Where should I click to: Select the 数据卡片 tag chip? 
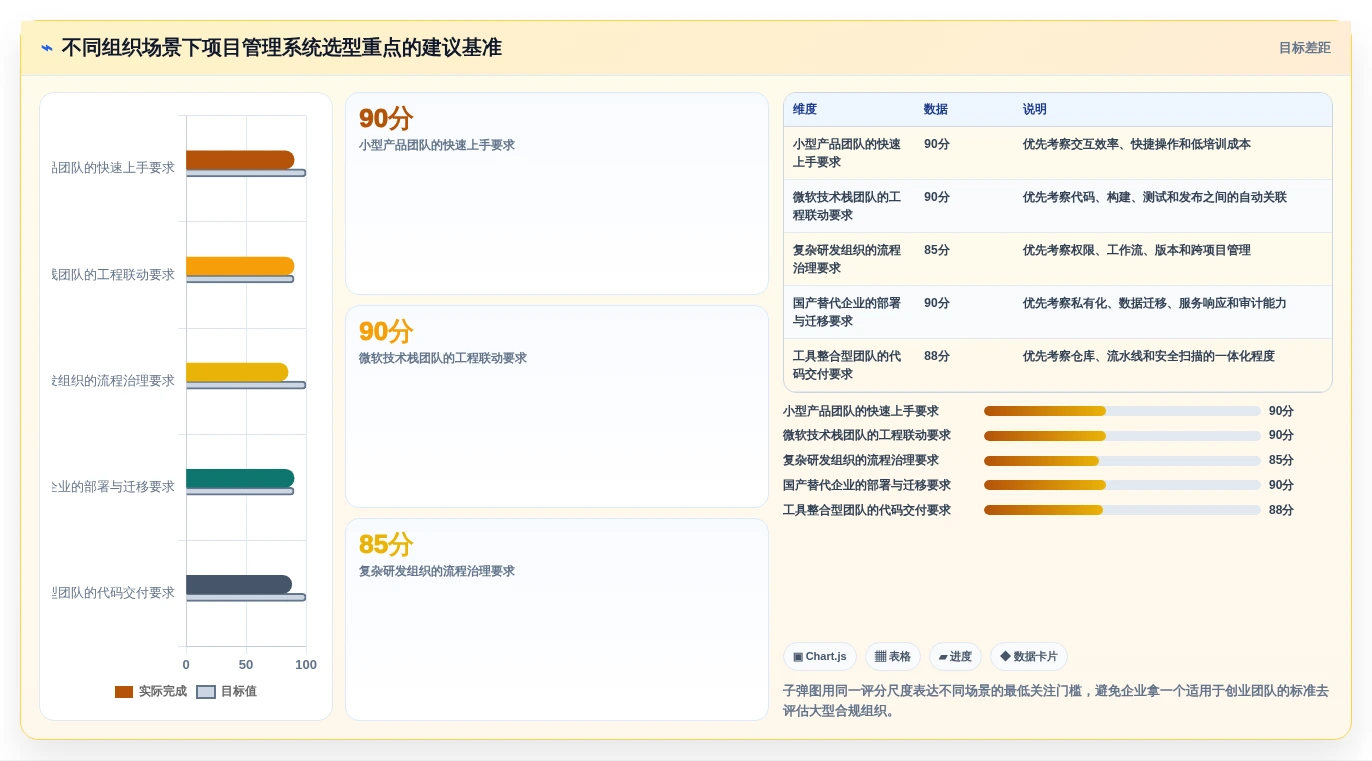1029,657
